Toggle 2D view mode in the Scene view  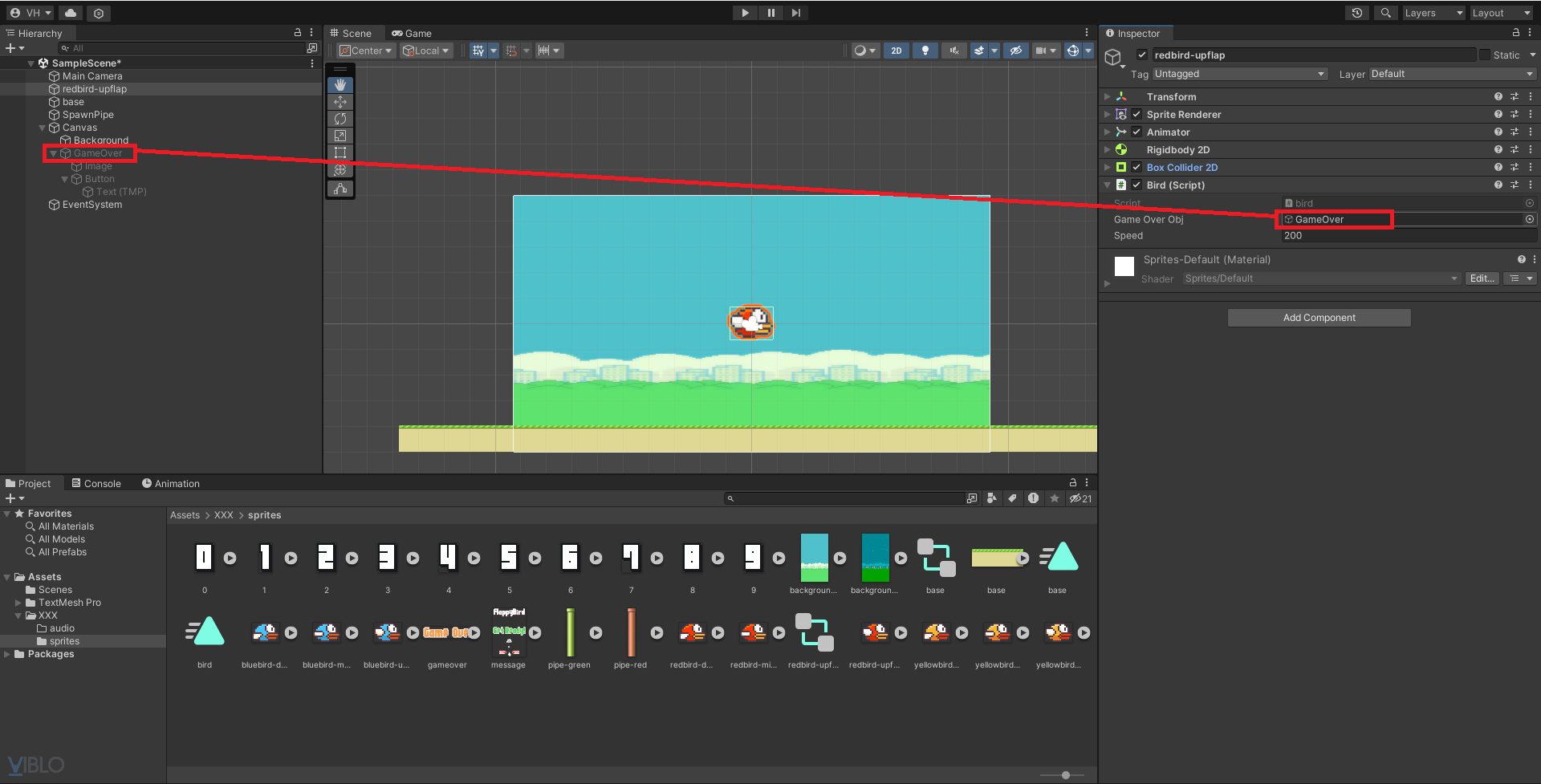(897, 51)
